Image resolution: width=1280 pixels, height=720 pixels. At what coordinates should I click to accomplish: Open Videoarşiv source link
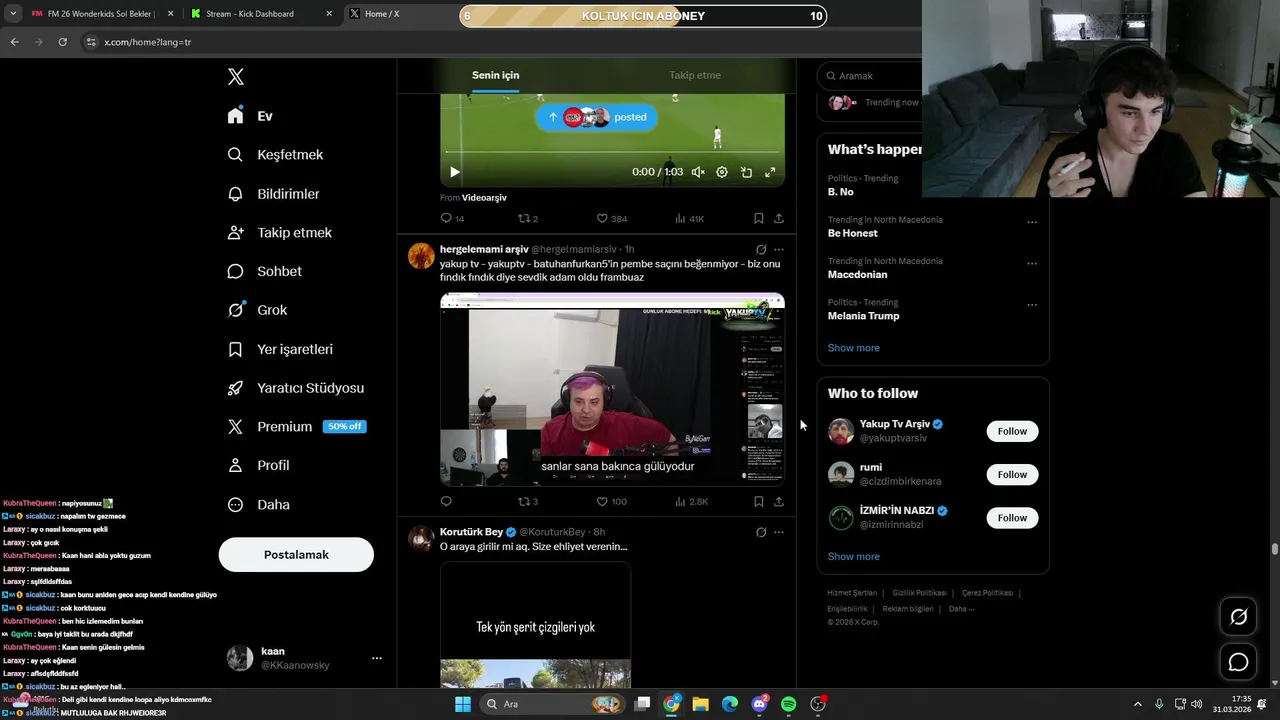484,198
